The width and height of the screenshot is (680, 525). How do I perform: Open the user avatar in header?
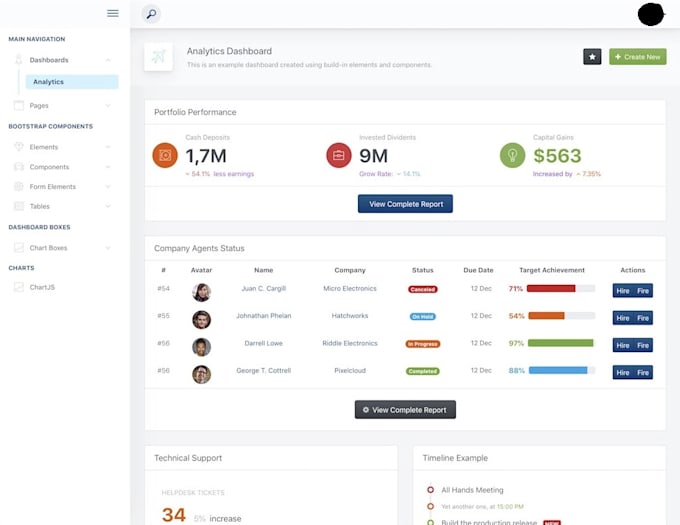point(651,14)
